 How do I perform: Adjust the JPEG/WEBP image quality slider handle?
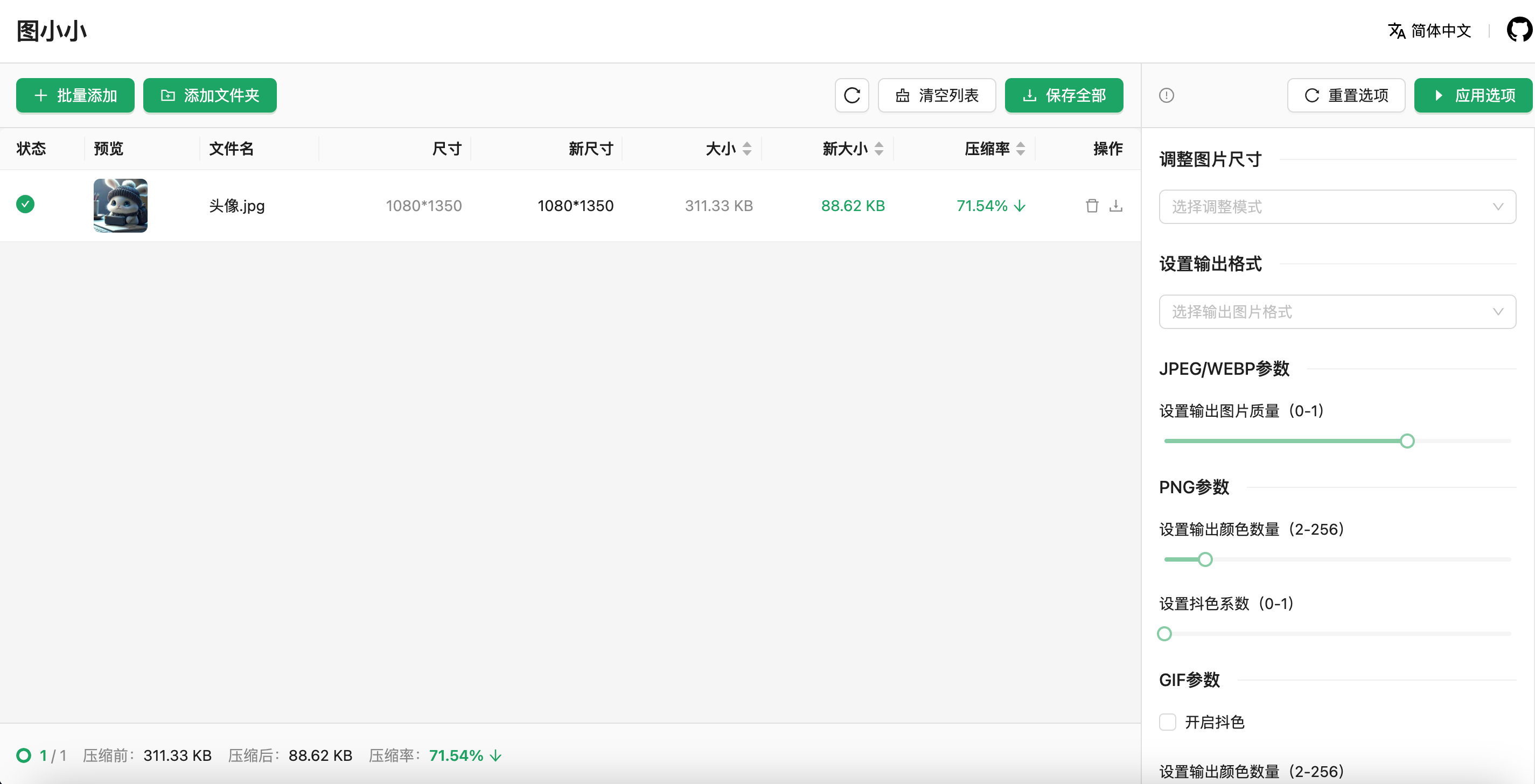pyautogui.click(x=1407, y=441)
